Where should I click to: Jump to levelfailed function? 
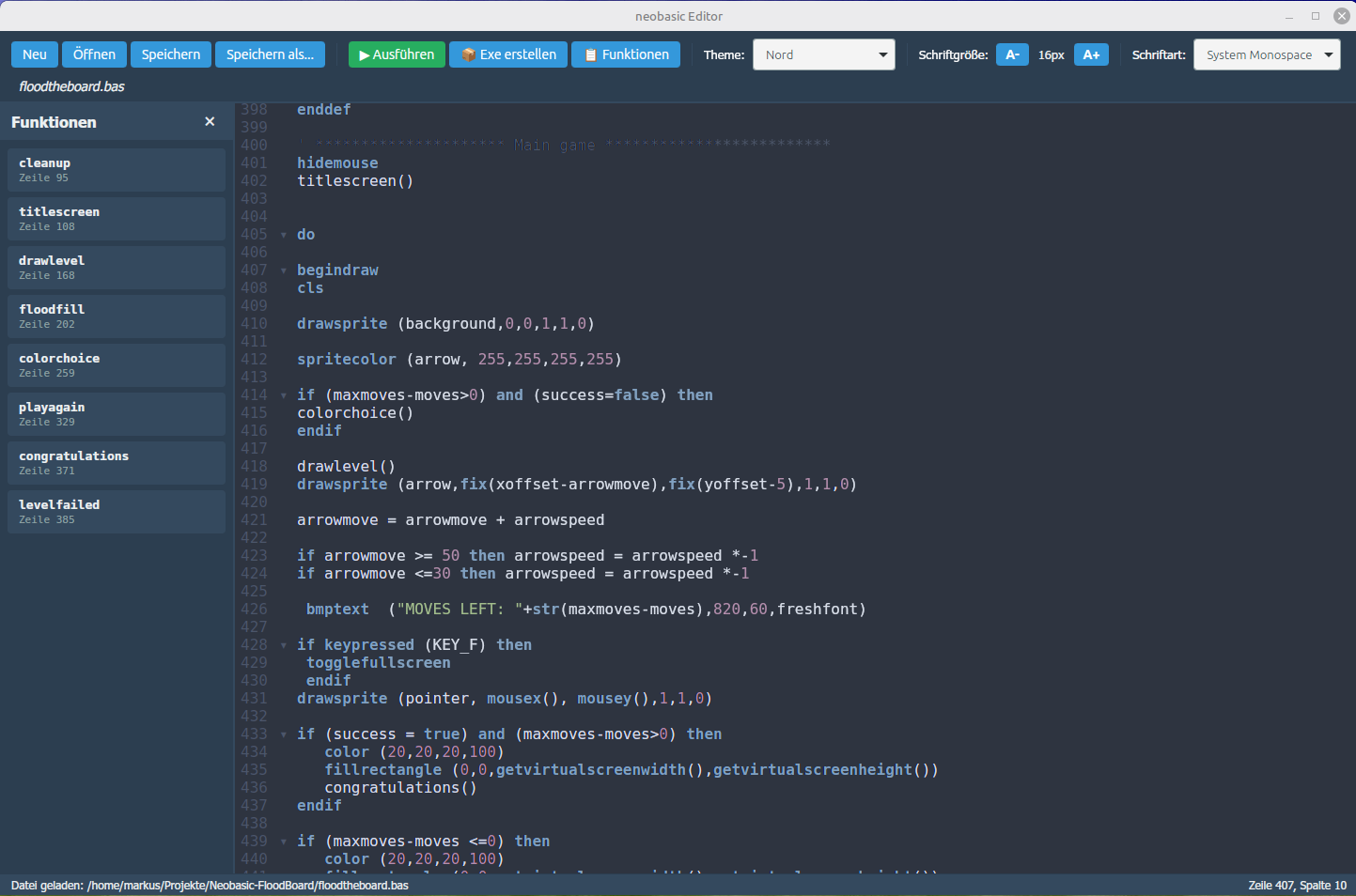[x=117, y=512]
